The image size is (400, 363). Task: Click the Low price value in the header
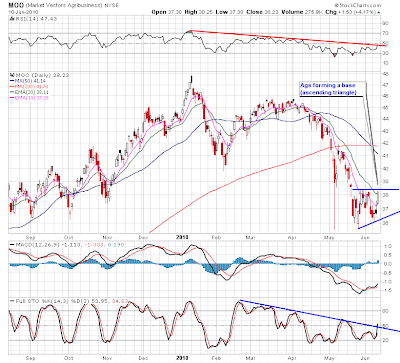click(236, 12)
